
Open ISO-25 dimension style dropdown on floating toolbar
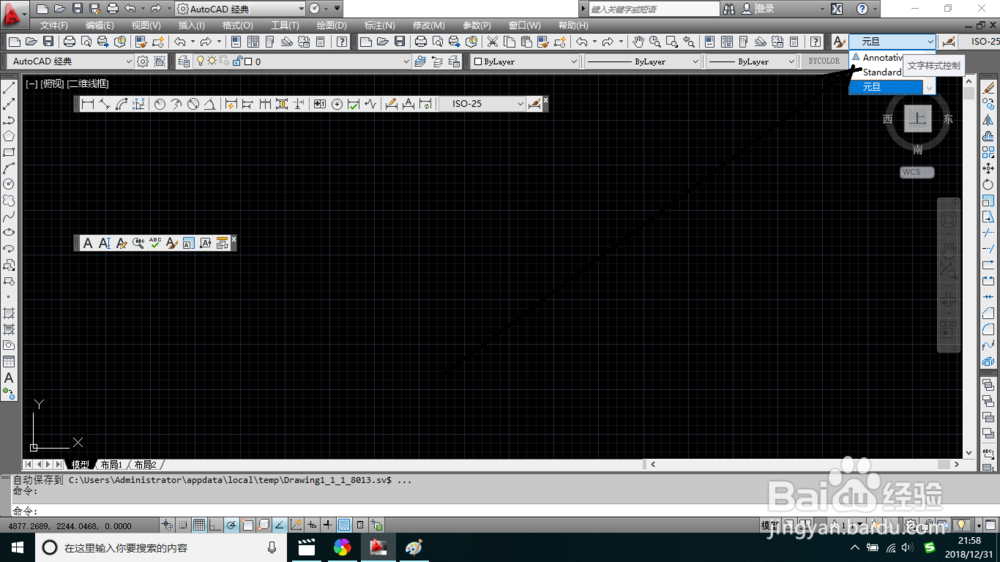click(520, 104)
